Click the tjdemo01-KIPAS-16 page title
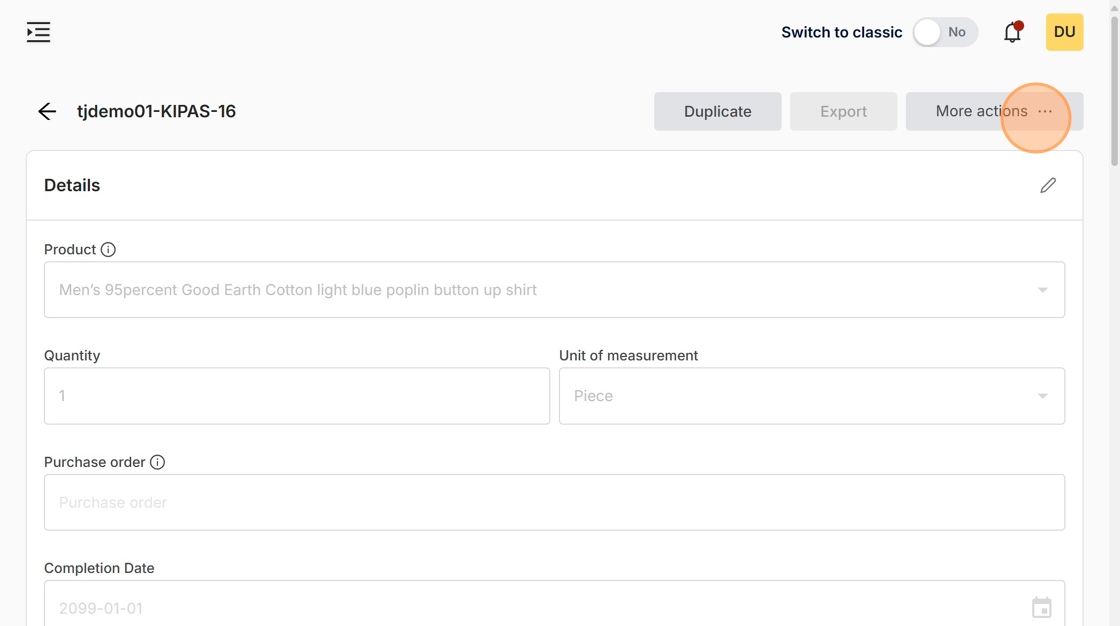 point(156,111)
